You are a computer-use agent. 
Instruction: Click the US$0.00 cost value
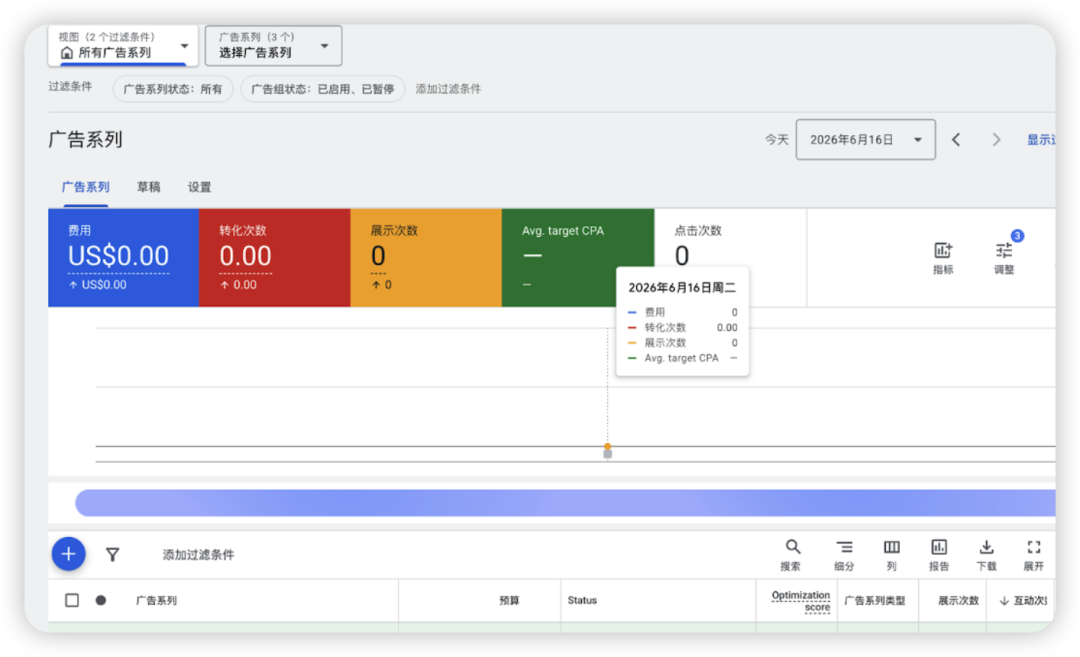click(x=118, y=256)
